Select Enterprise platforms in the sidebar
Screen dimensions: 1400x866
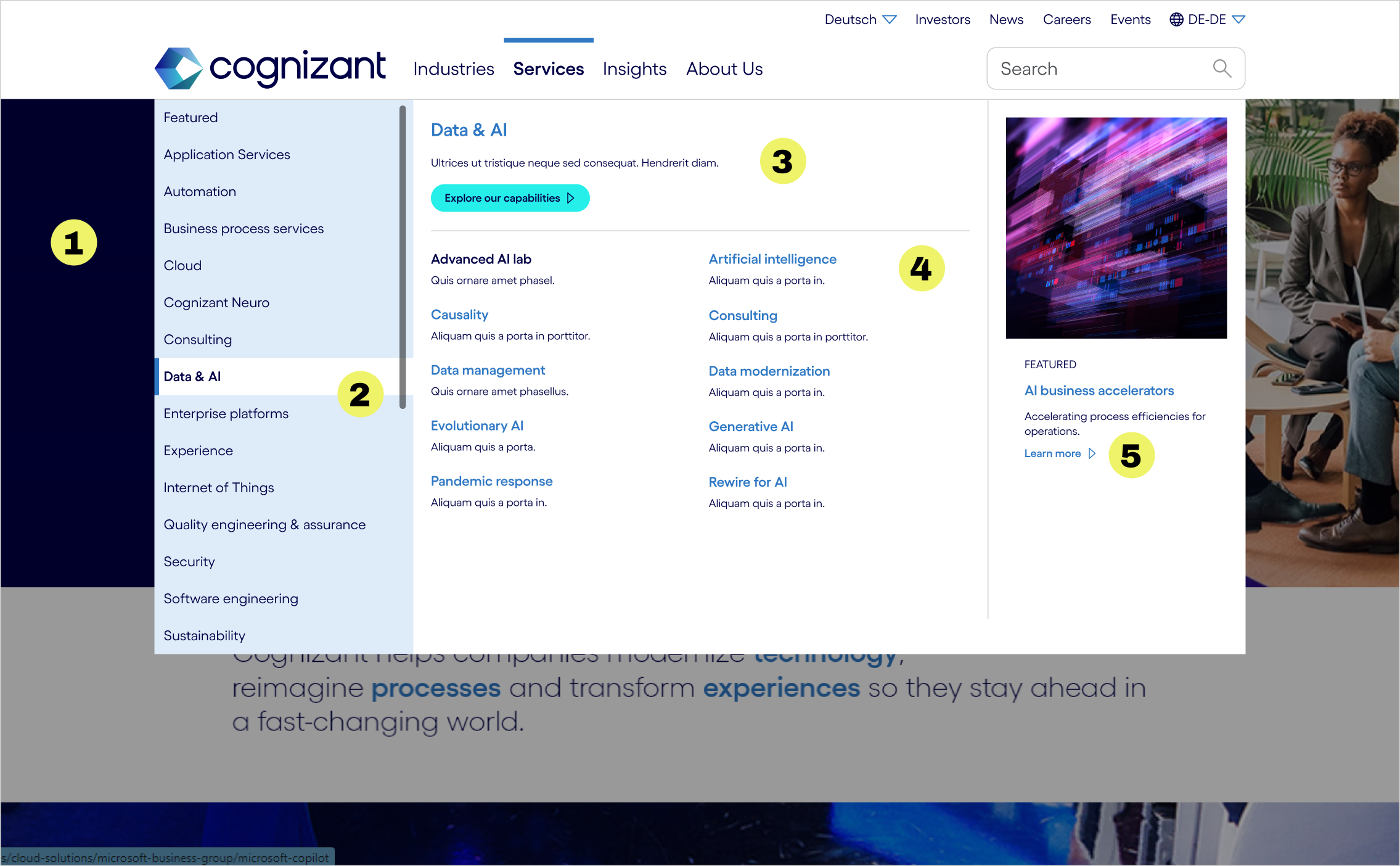click(x=226, y=414)
